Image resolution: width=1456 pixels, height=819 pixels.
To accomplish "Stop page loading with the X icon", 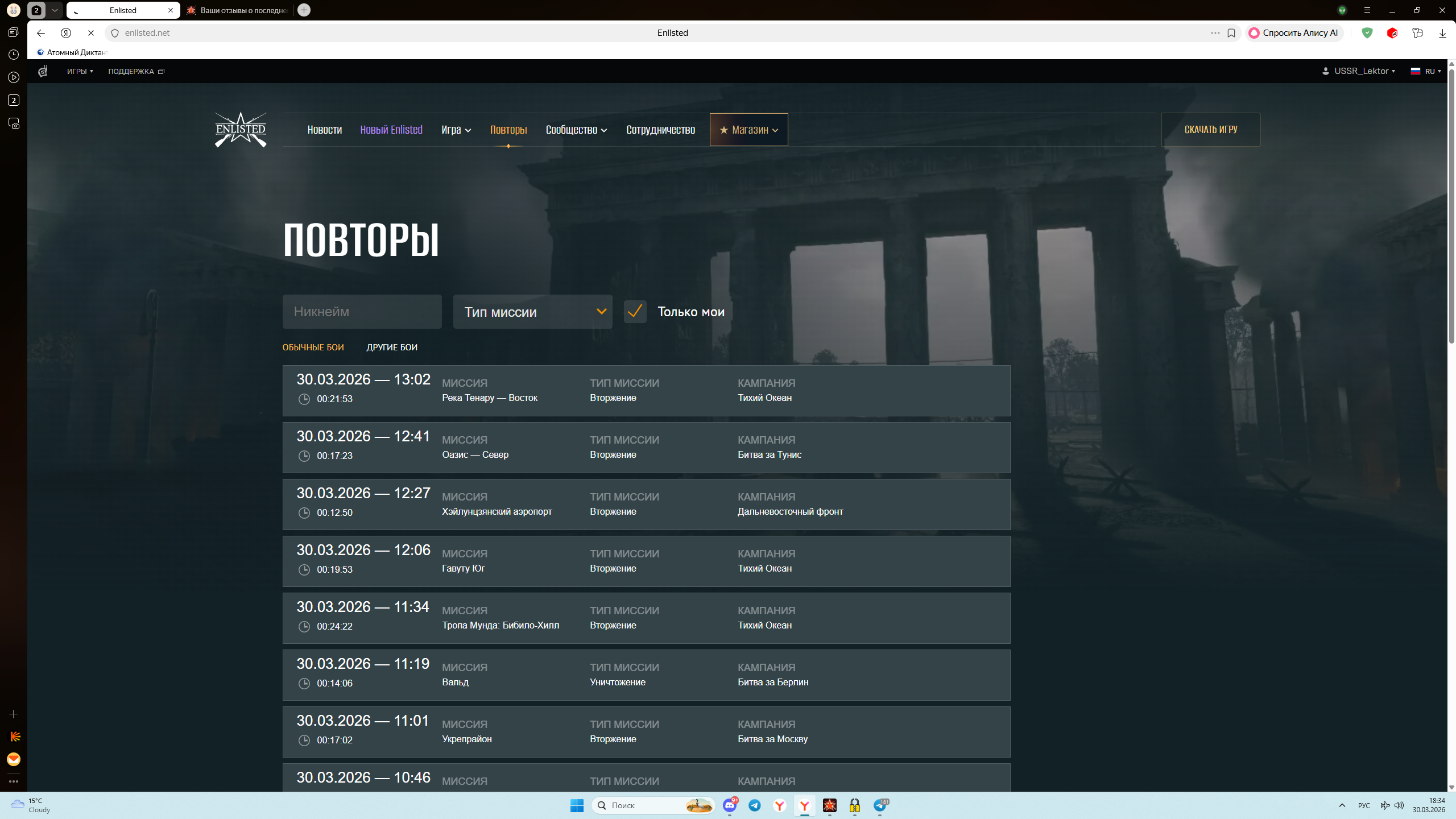I will pos(91,33).
